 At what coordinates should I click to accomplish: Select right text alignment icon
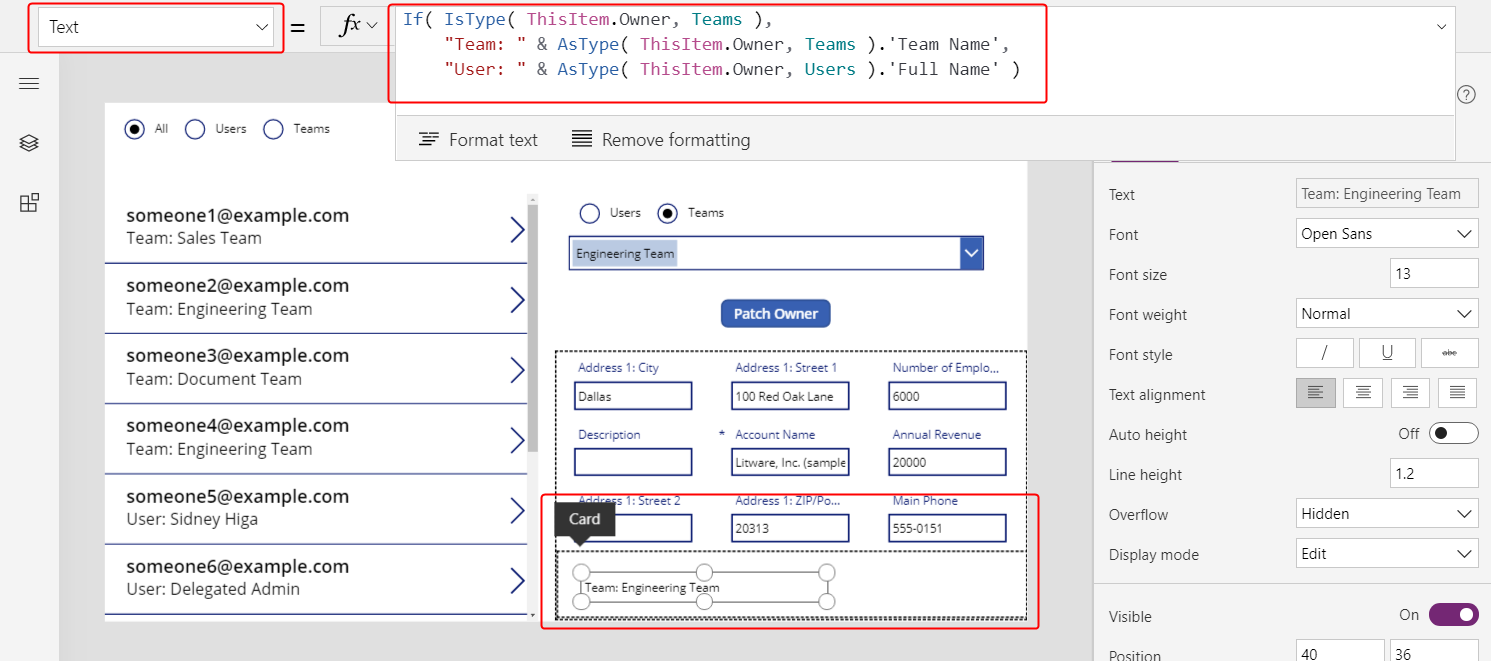tap(1410, 393)
